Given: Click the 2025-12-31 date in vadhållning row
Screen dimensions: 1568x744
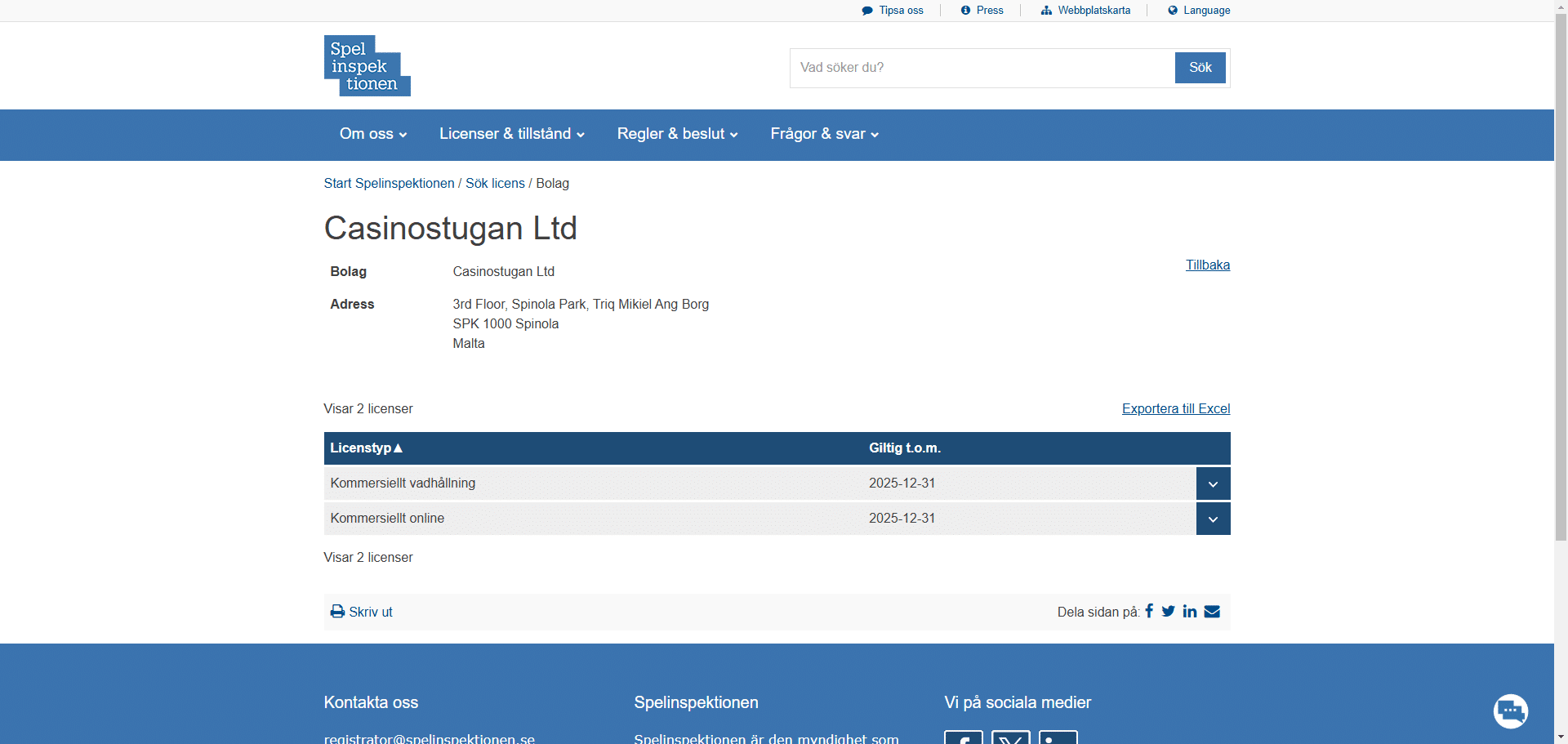Looking at the screenshot, I should tap(902, 483).
